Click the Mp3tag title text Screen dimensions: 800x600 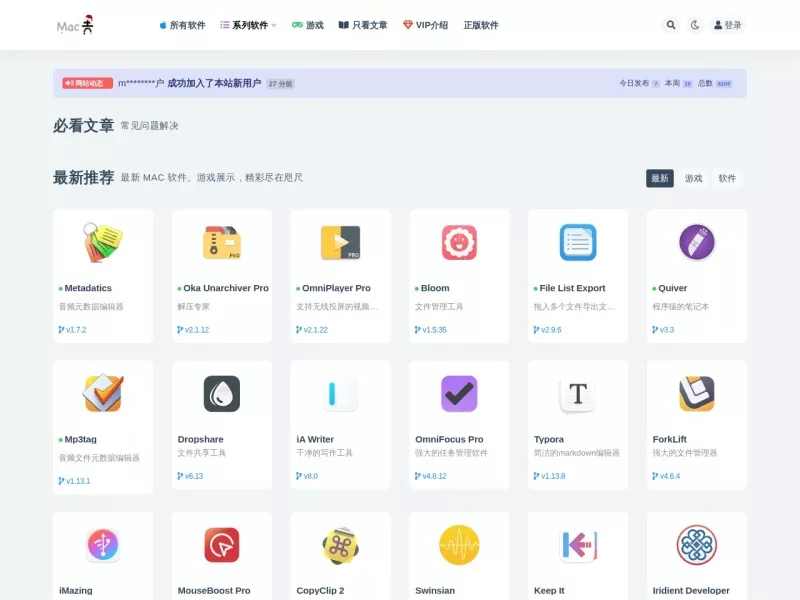80,439
